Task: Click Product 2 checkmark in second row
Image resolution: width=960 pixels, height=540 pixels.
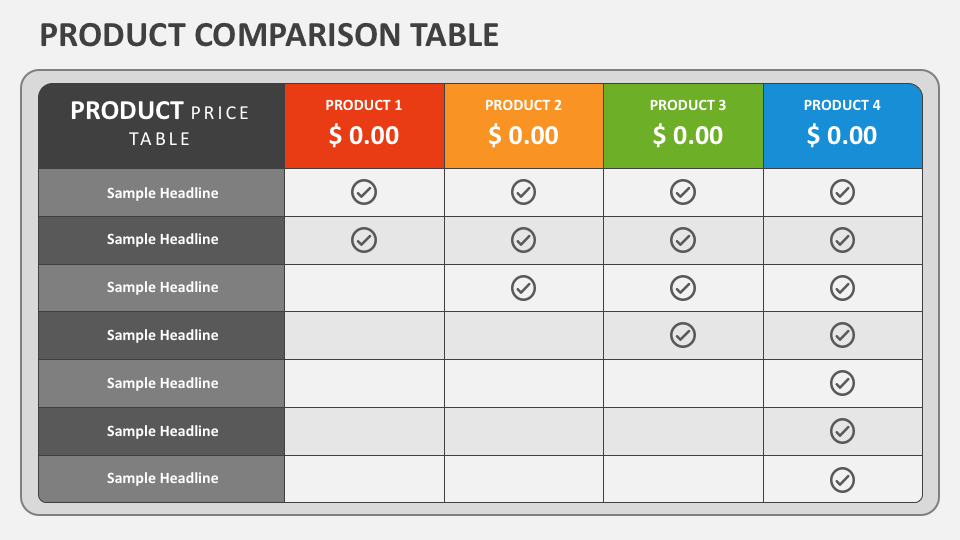Action: click(523, 240)
